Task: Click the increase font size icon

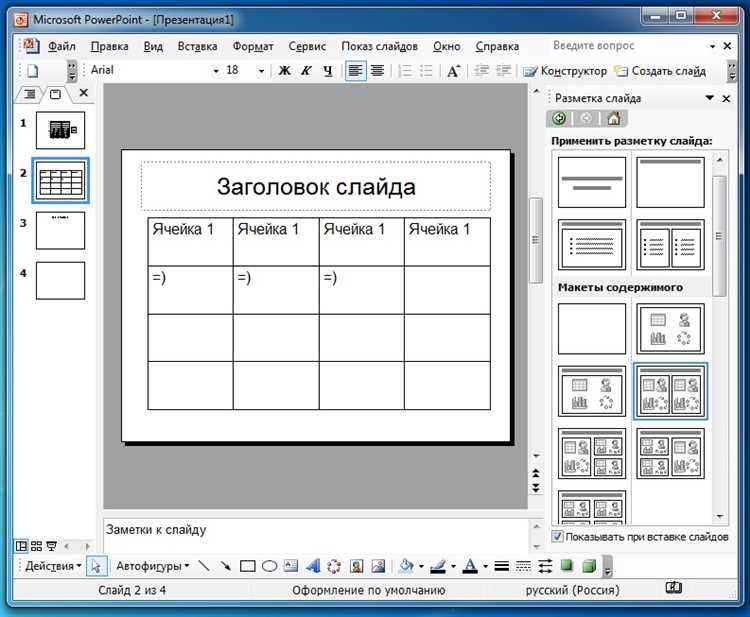Action: pyautogui.click(x=453, y=71)
